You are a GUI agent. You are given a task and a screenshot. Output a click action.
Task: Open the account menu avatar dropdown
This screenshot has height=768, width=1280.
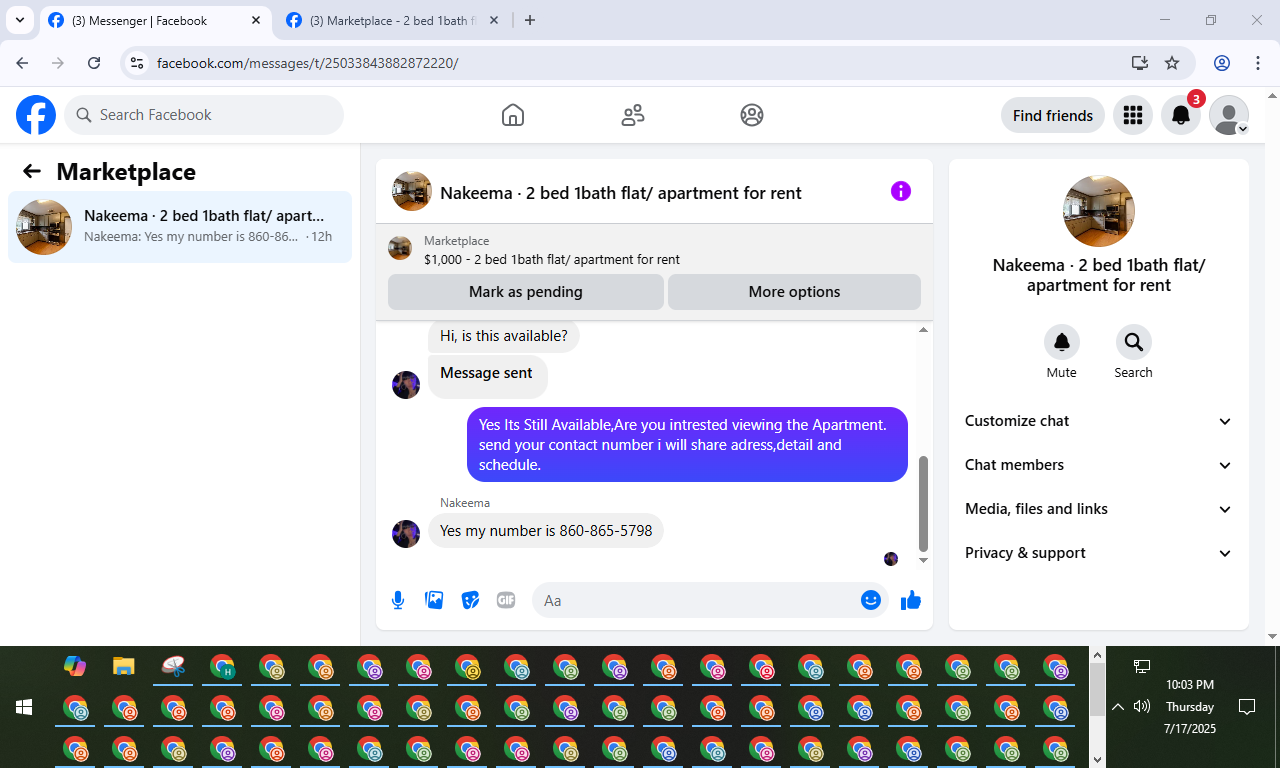coord(1229,116)
